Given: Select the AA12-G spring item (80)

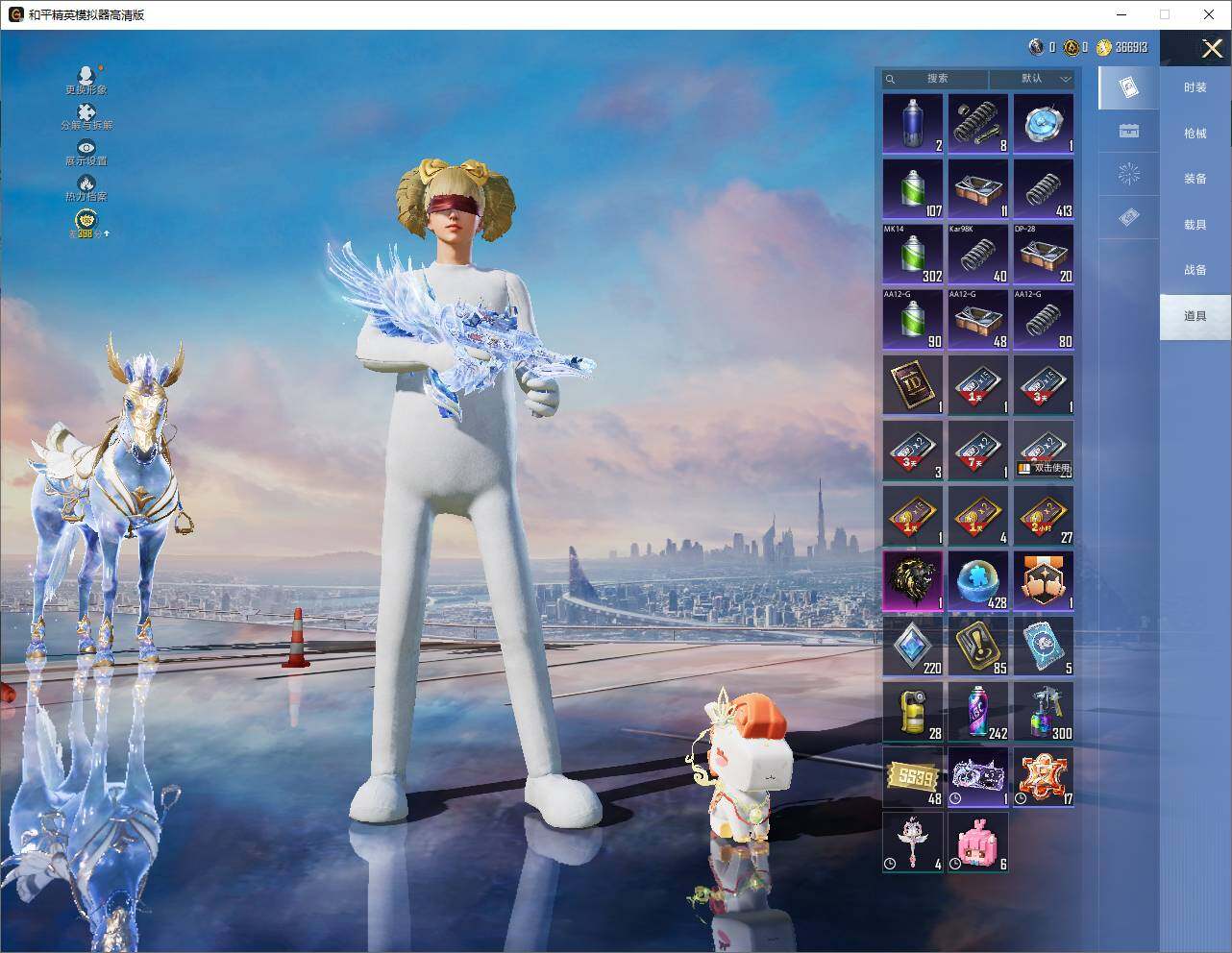Looking at the screenshot, I should [1044, 319].
